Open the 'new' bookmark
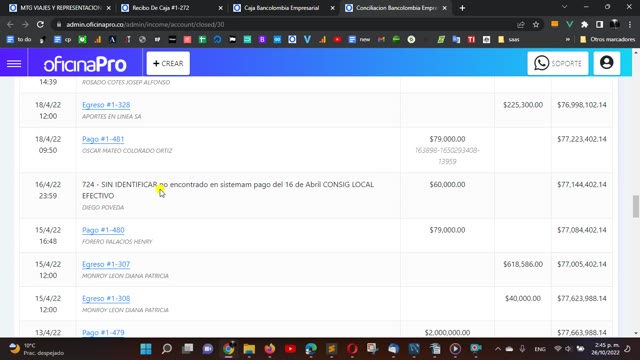Screen dimensions: 640x360 tap(360, 40)
